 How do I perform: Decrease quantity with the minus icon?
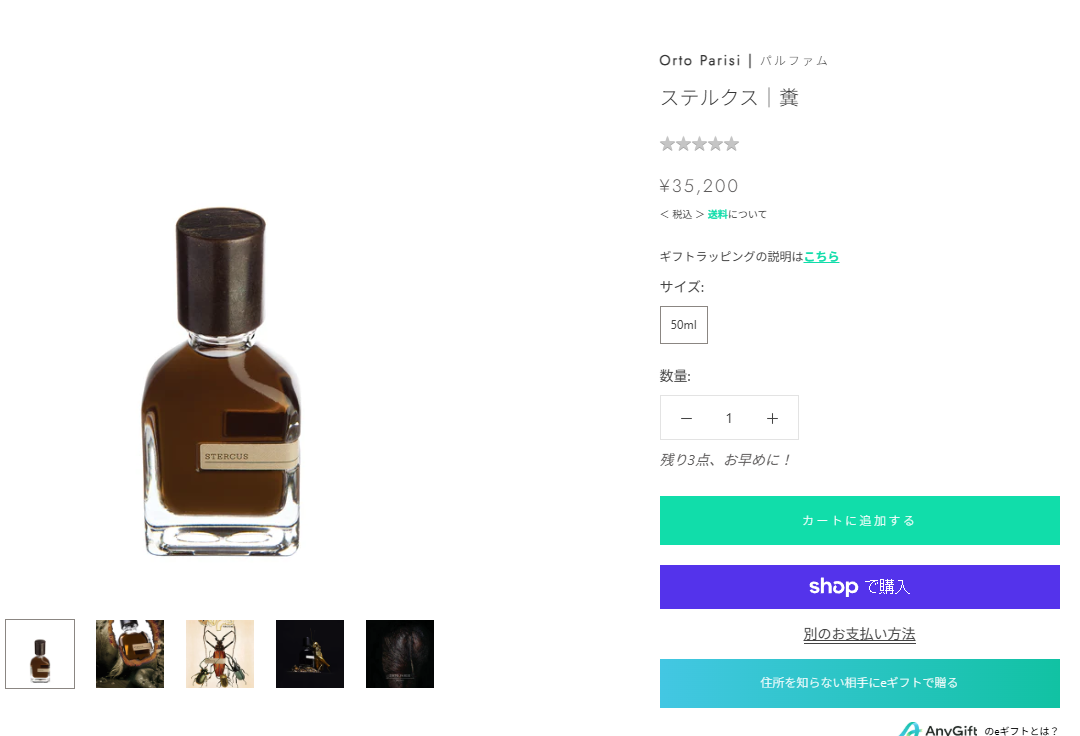pos(686,418)
